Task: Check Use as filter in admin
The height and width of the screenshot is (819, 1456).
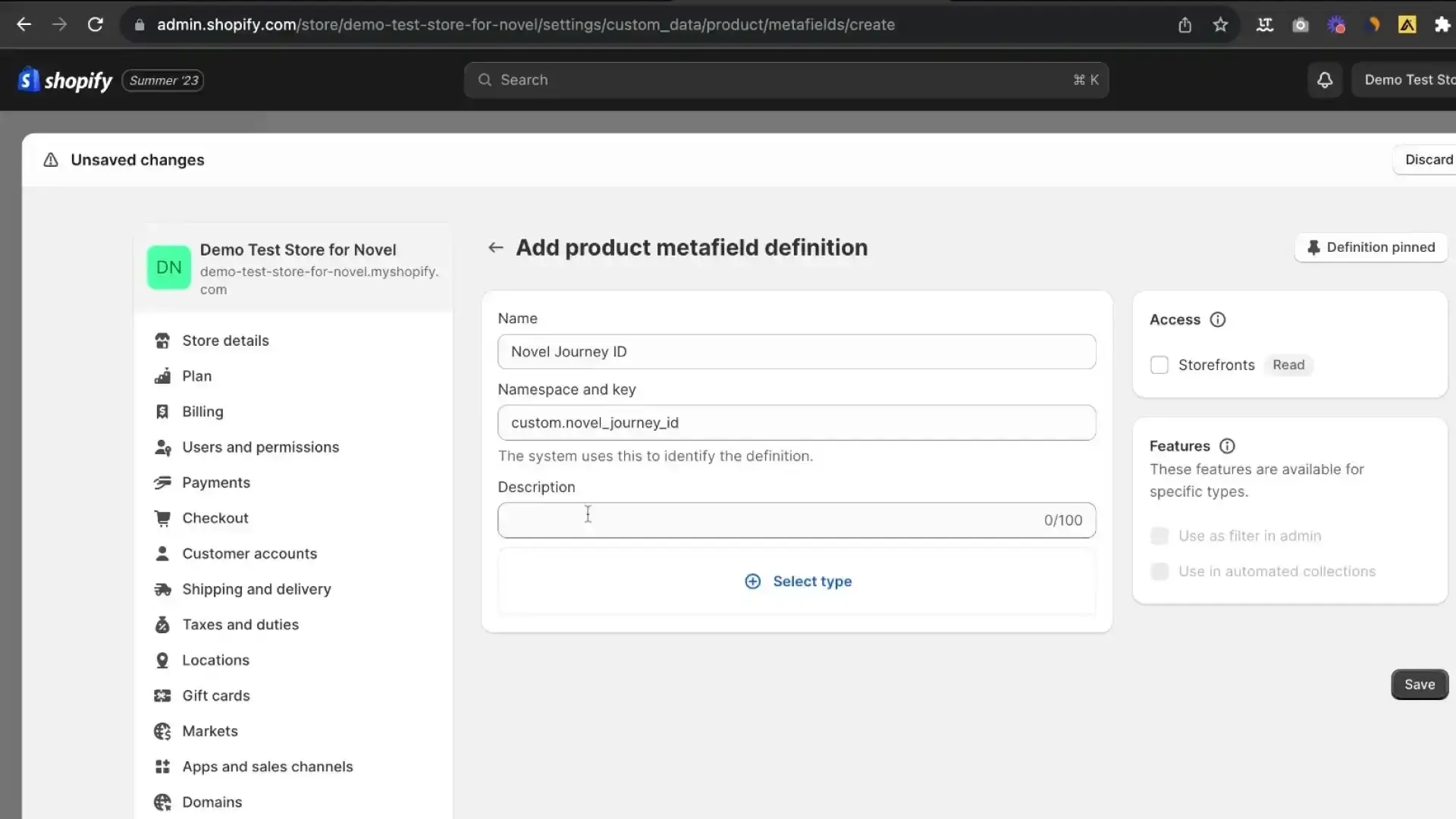Action: [1159, 535]
